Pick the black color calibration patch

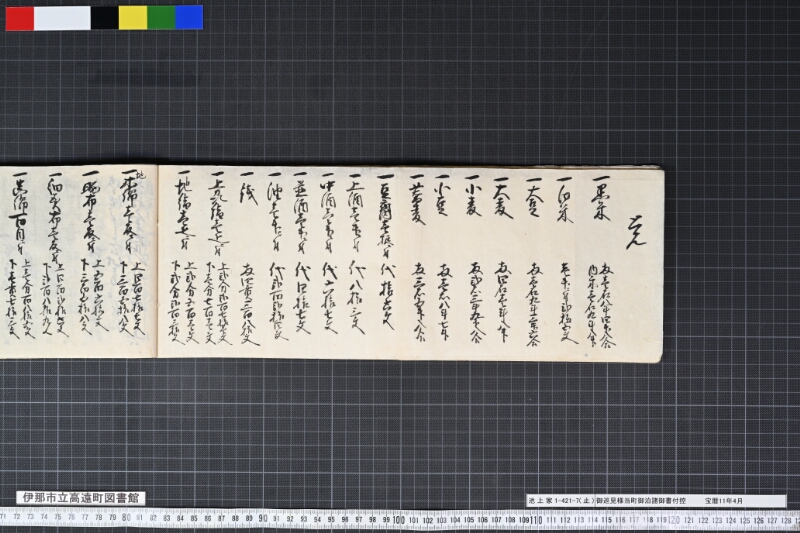[x=105, y=18]
